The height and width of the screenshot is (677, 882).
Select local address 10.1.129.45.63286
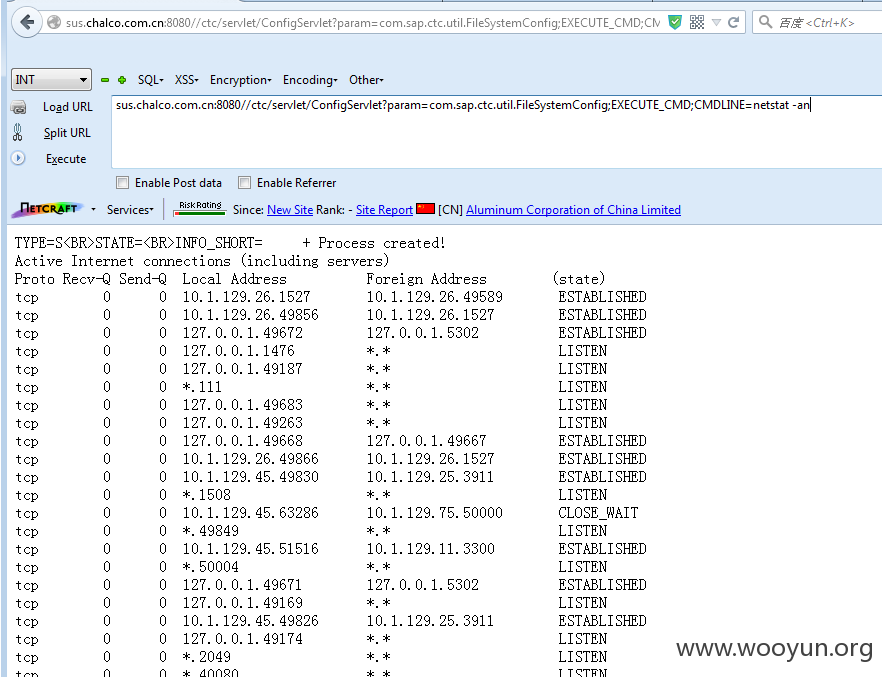[x=250, y=513]
